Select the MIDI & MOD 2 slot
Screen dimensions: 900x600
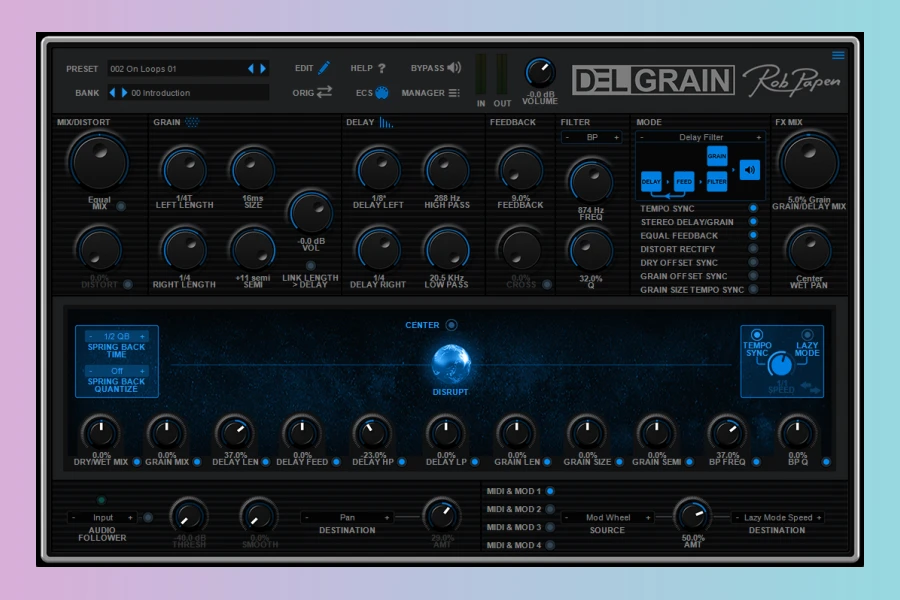coord(549,509)
